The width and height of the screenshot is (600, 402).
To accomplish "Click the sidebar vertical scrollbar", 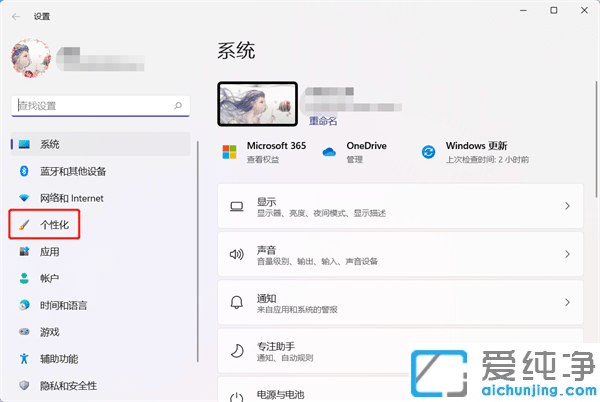I will pyautogui.click(x=197, y=251).
